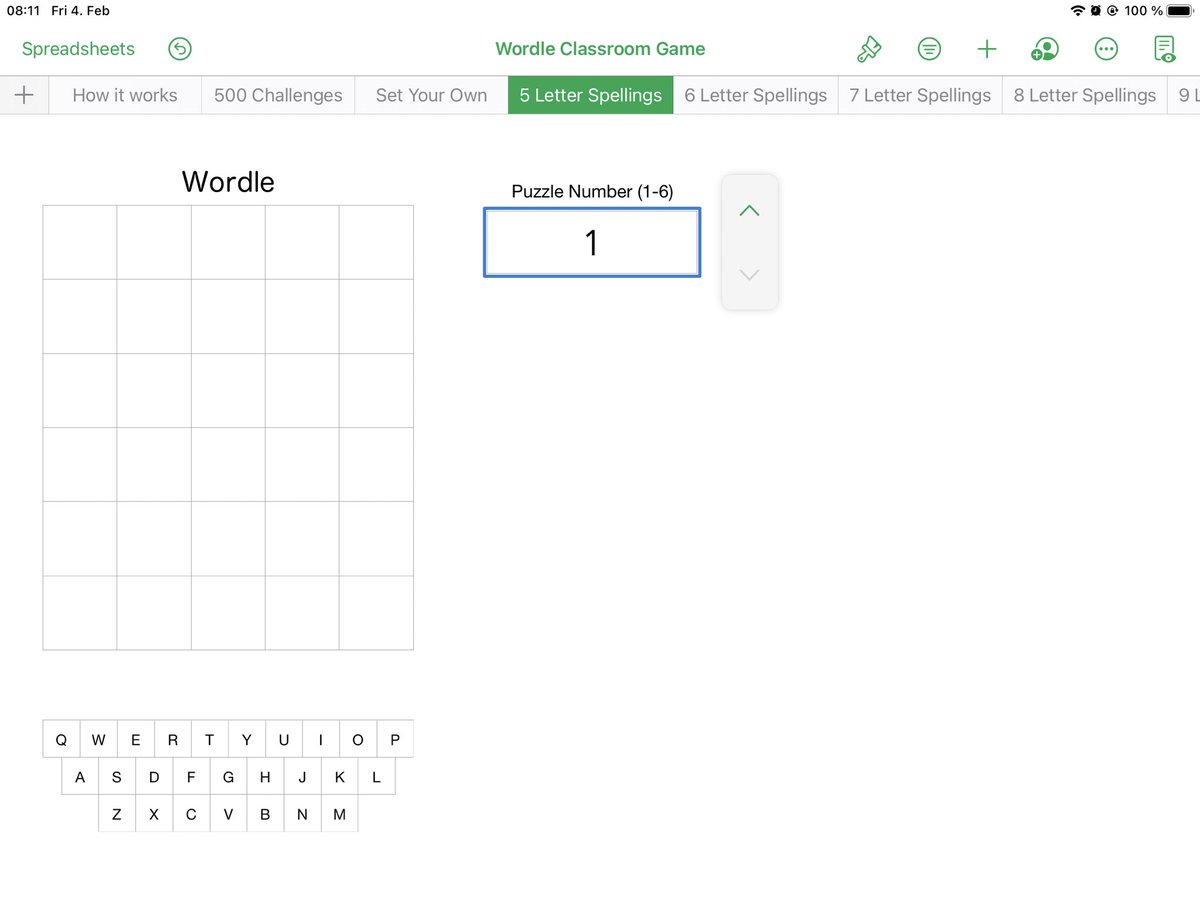Go back to Spreadsheets

point(78,49)
